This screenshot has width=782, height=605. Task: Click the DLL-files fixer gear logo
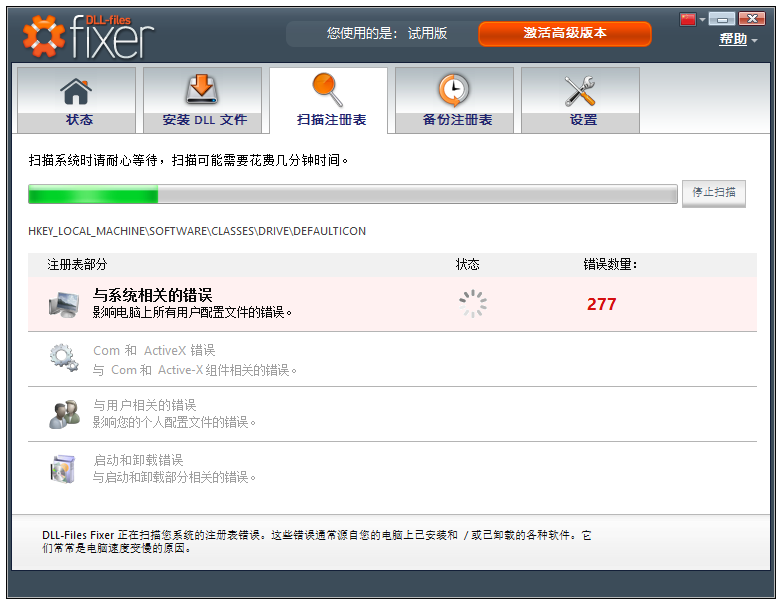pos(44,36)
